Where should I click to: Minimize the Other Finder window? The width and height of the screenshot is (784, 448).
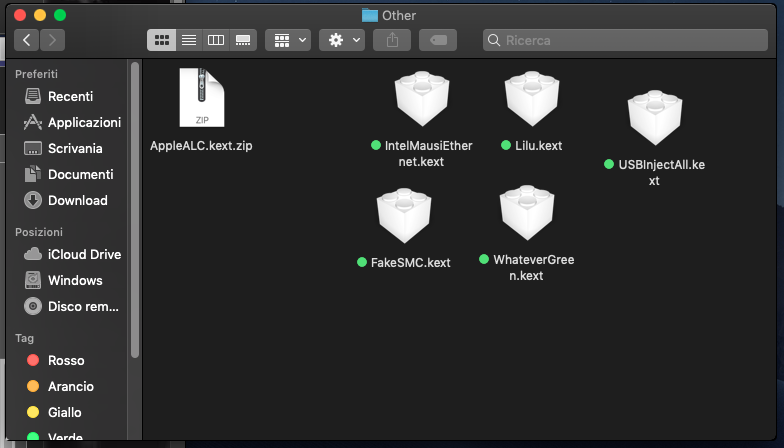tap(40, 15)
